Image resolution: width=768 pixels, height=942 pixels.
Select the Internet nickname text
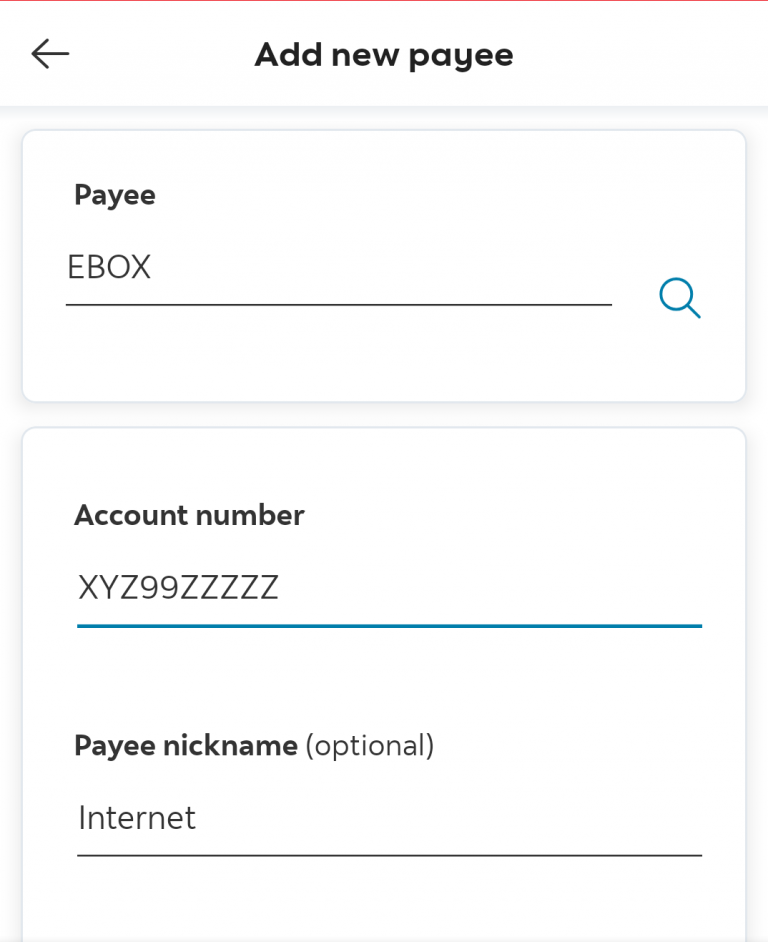135,818
